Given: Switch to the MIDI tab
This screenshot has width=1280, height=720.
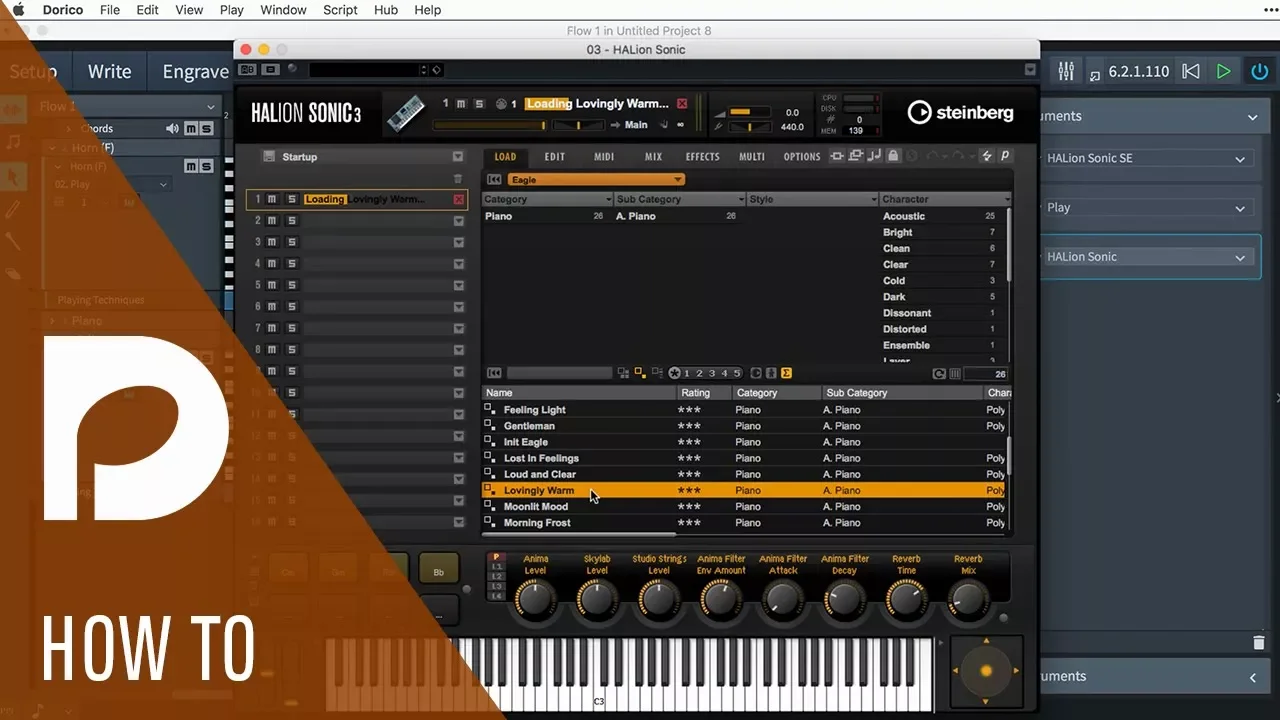Looking at the screenshot, I should (604, 157).
